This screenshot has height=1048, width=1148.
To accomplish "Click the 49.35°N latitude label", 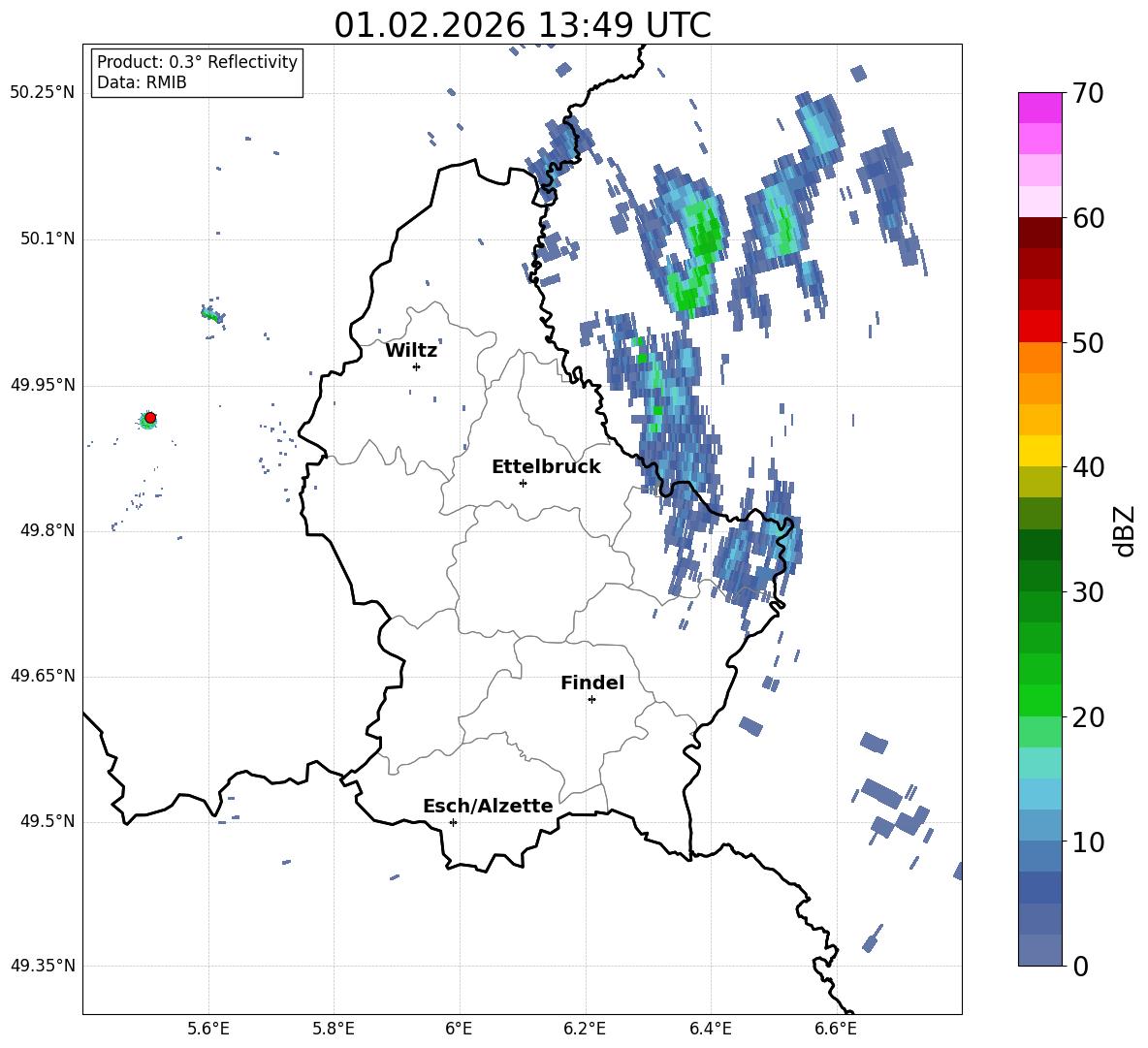I will 43,966.
